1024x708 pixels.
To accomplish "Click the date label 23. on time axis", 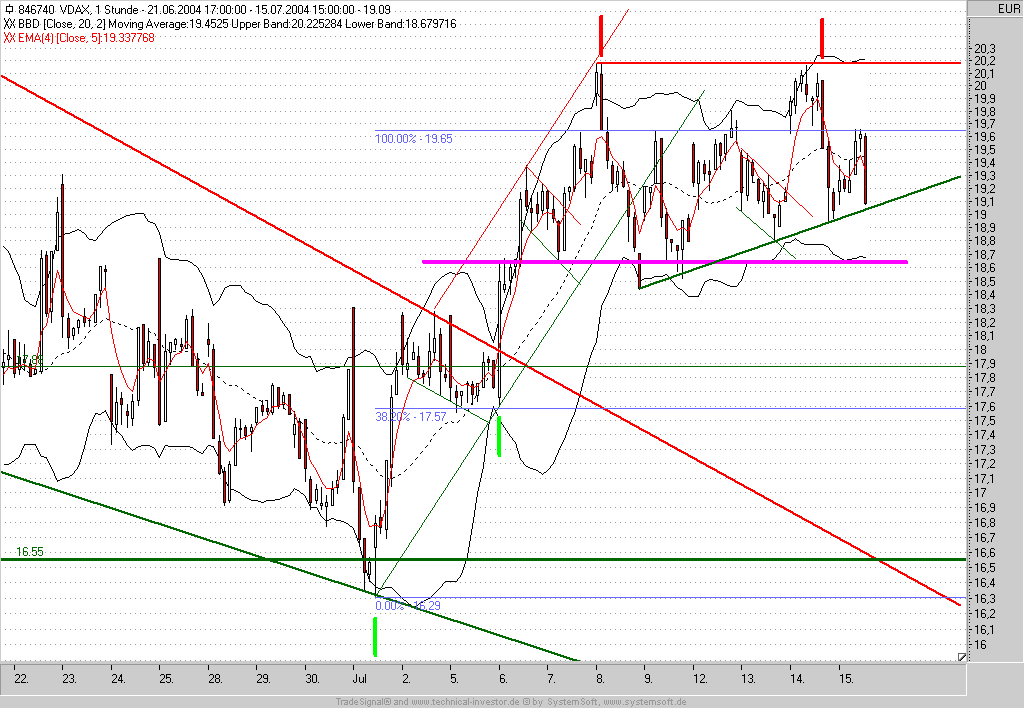I will point(69,679).
